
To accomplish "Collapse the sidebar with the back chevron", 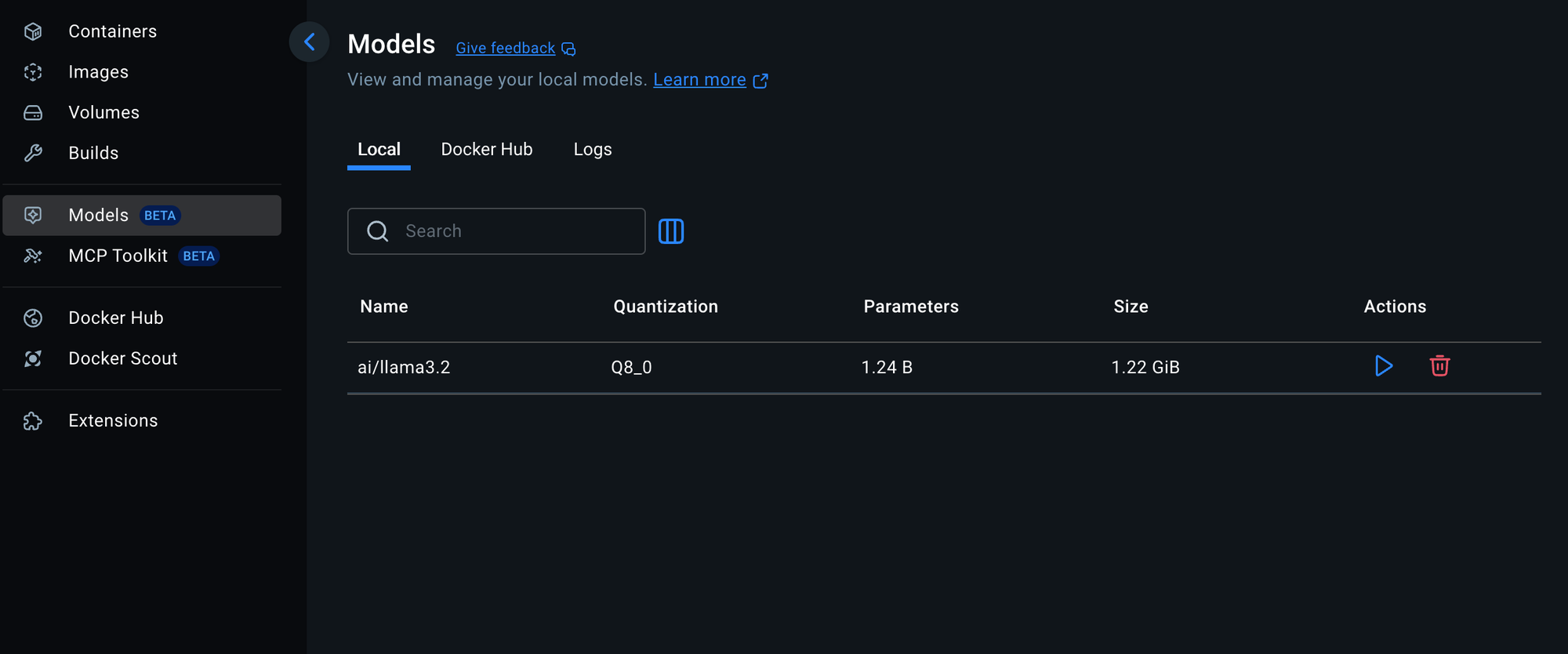I will tap(310, 42).
